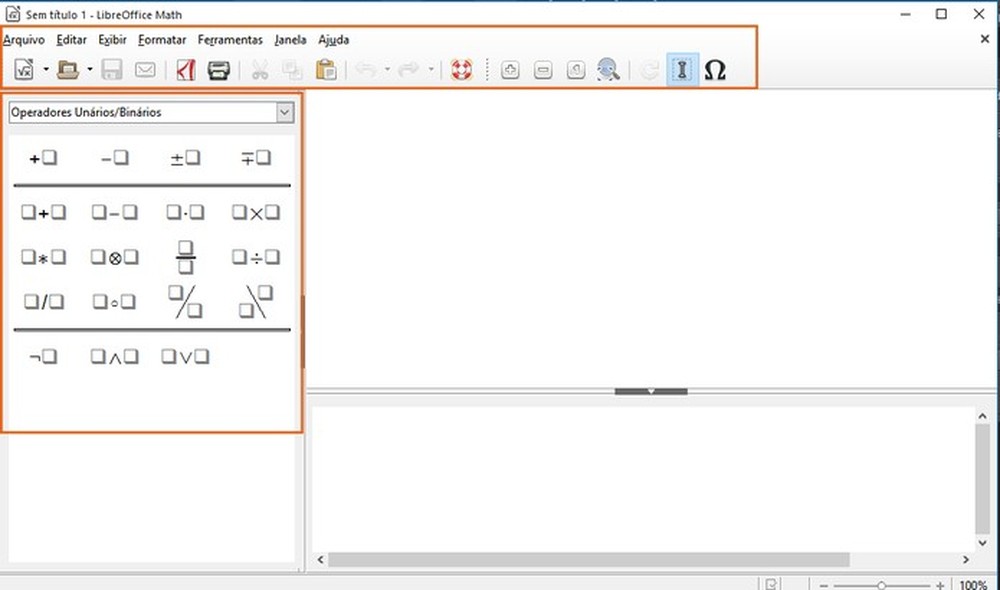Open the Ferramentas menu

click(230, 40)
